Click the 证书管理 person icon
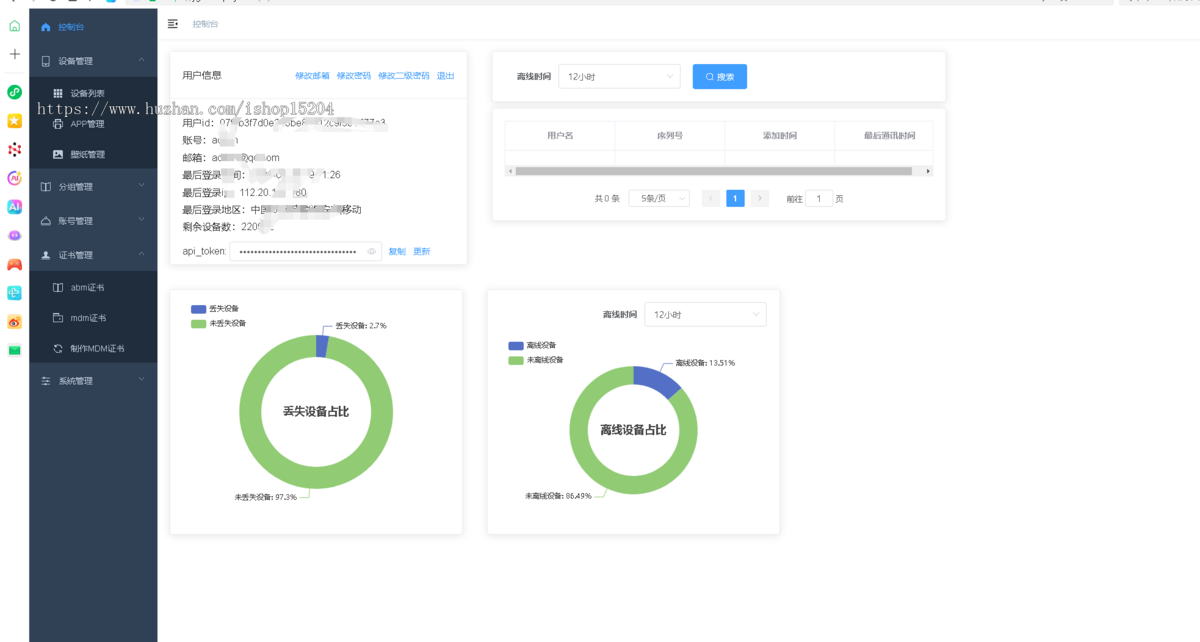Image resolution: width=1200 pixels, height=642 pixels. pyautogui.click(x=46, y=255)
